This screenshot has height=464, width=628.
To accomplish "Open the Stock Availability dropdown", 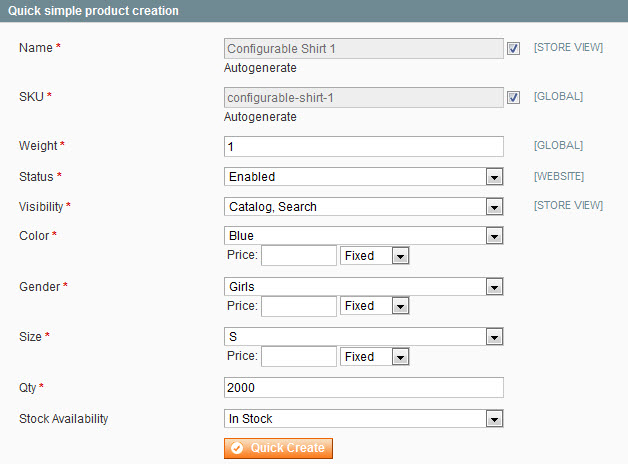I will pyautogui.click(x=363, y=419).
